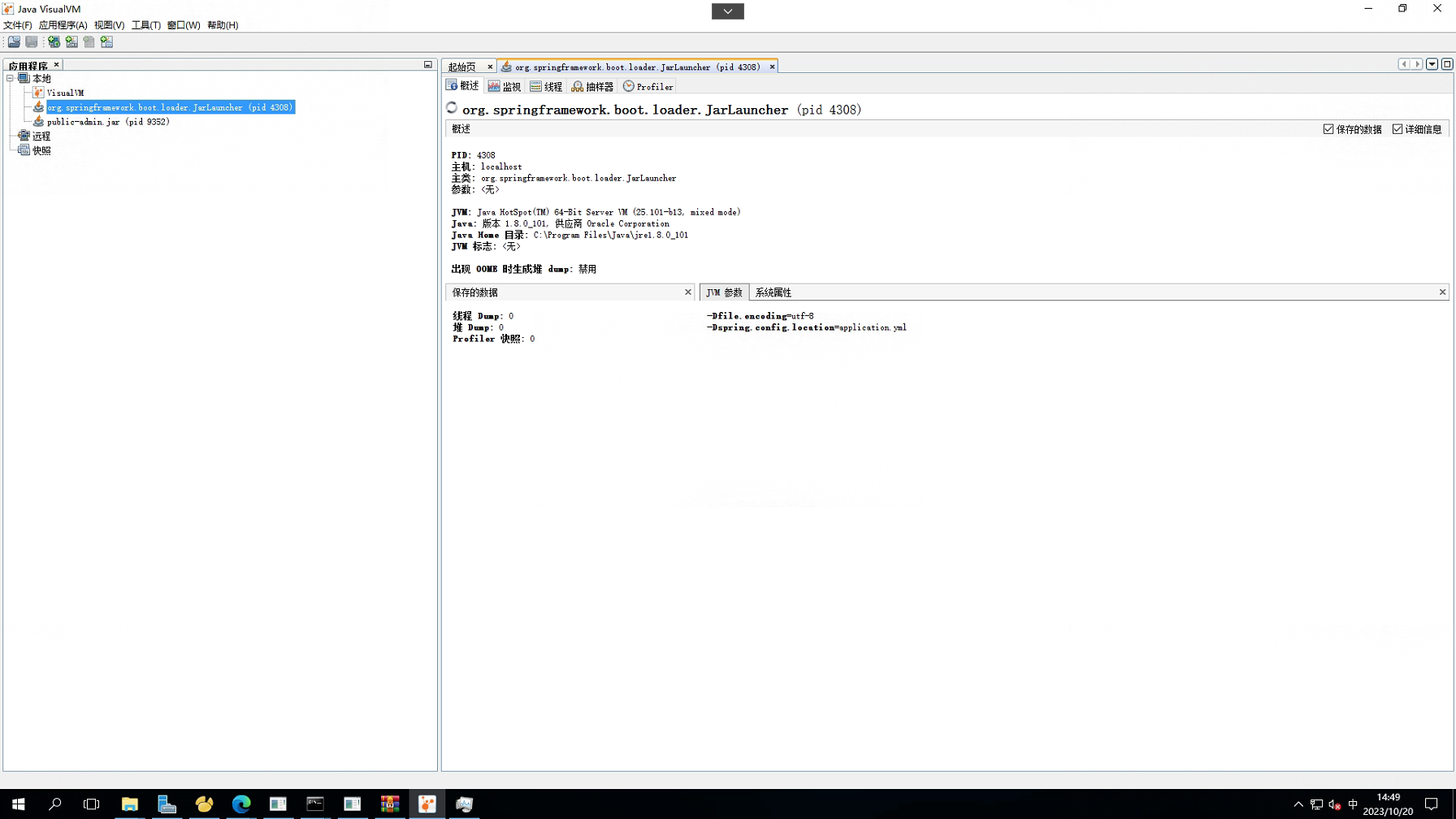Open the command prompt taskbar icon
The height and width of the screenshot is (819, 1456).
[x=315, y=804]
